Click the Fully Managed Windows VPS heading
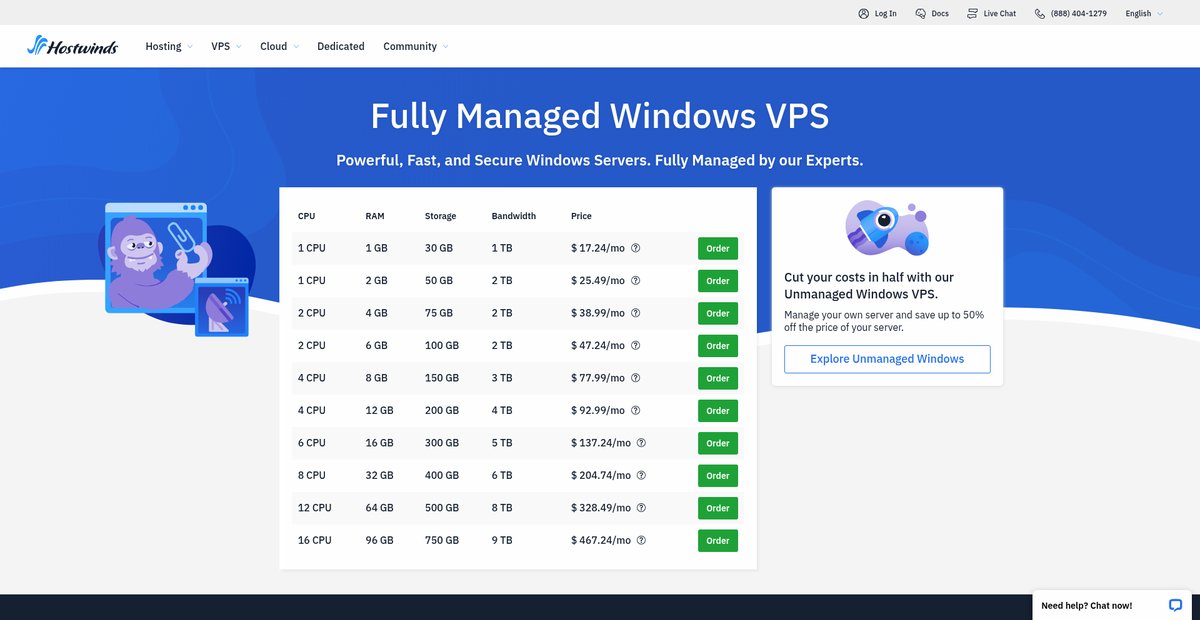This screenshot has width=1200, height=620. point(600,116)
